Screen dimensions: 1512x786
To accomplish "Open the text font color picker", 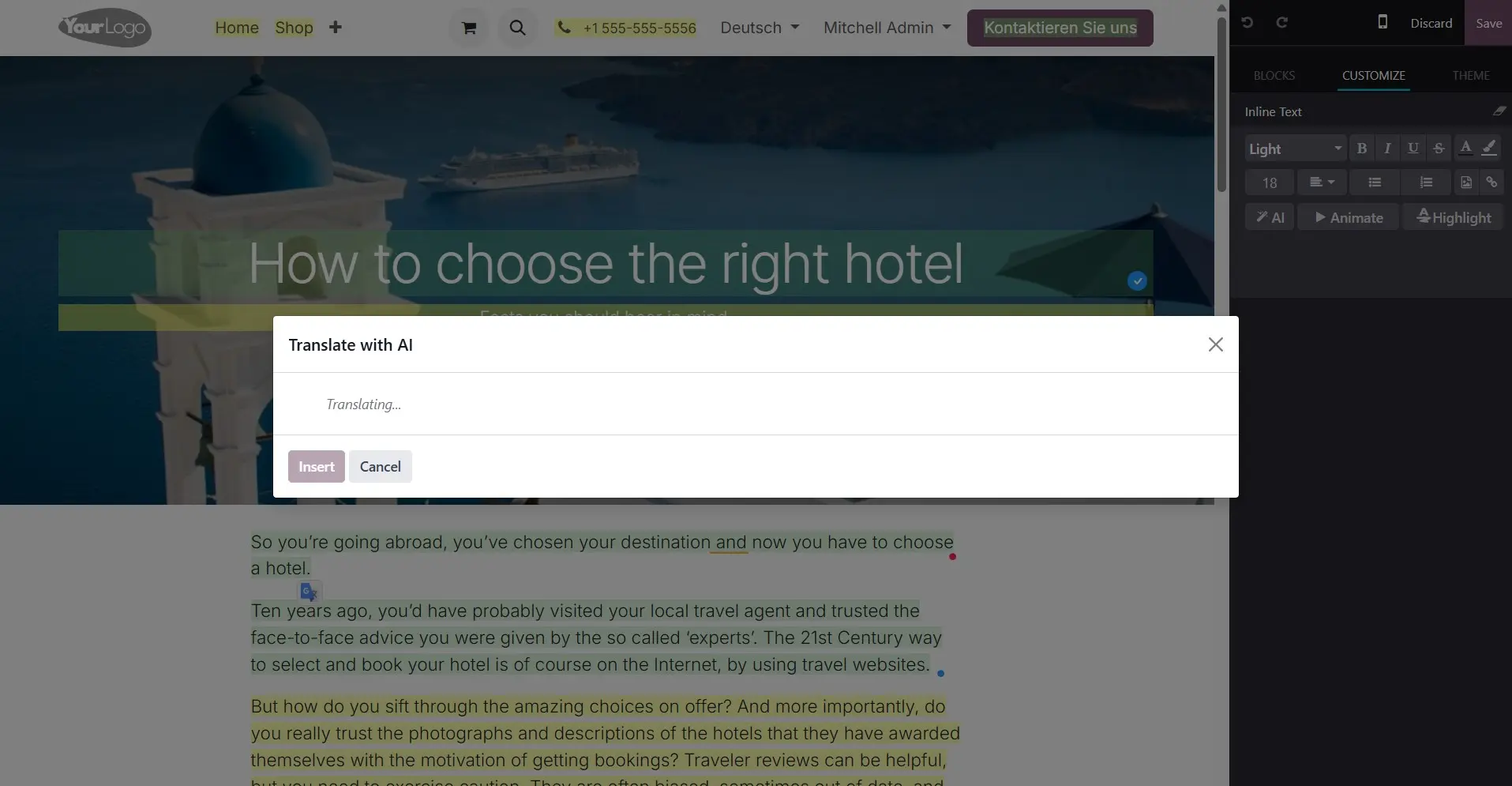I will 1465,148.
